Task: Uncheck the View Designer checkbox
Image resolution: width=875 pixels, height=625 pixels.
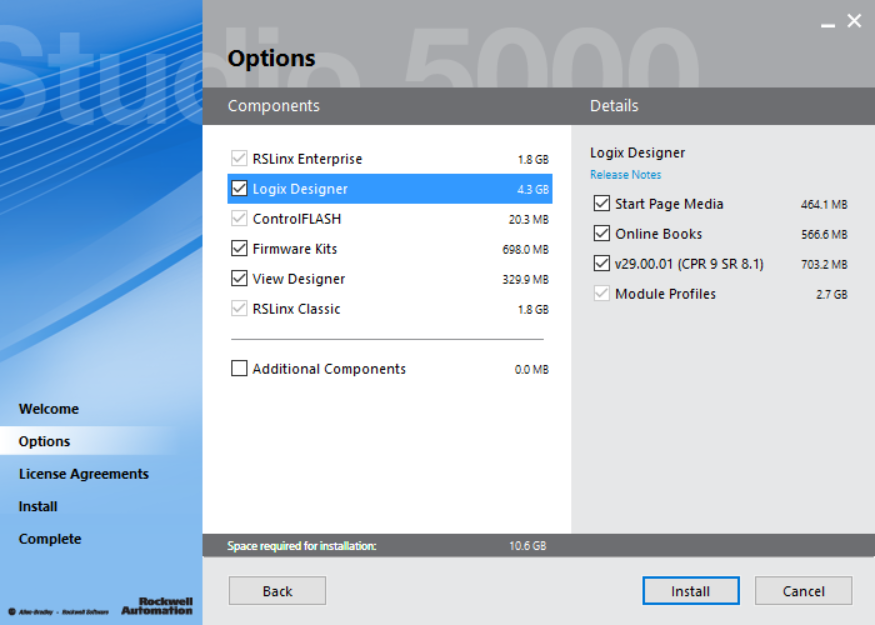Action: 239,278
